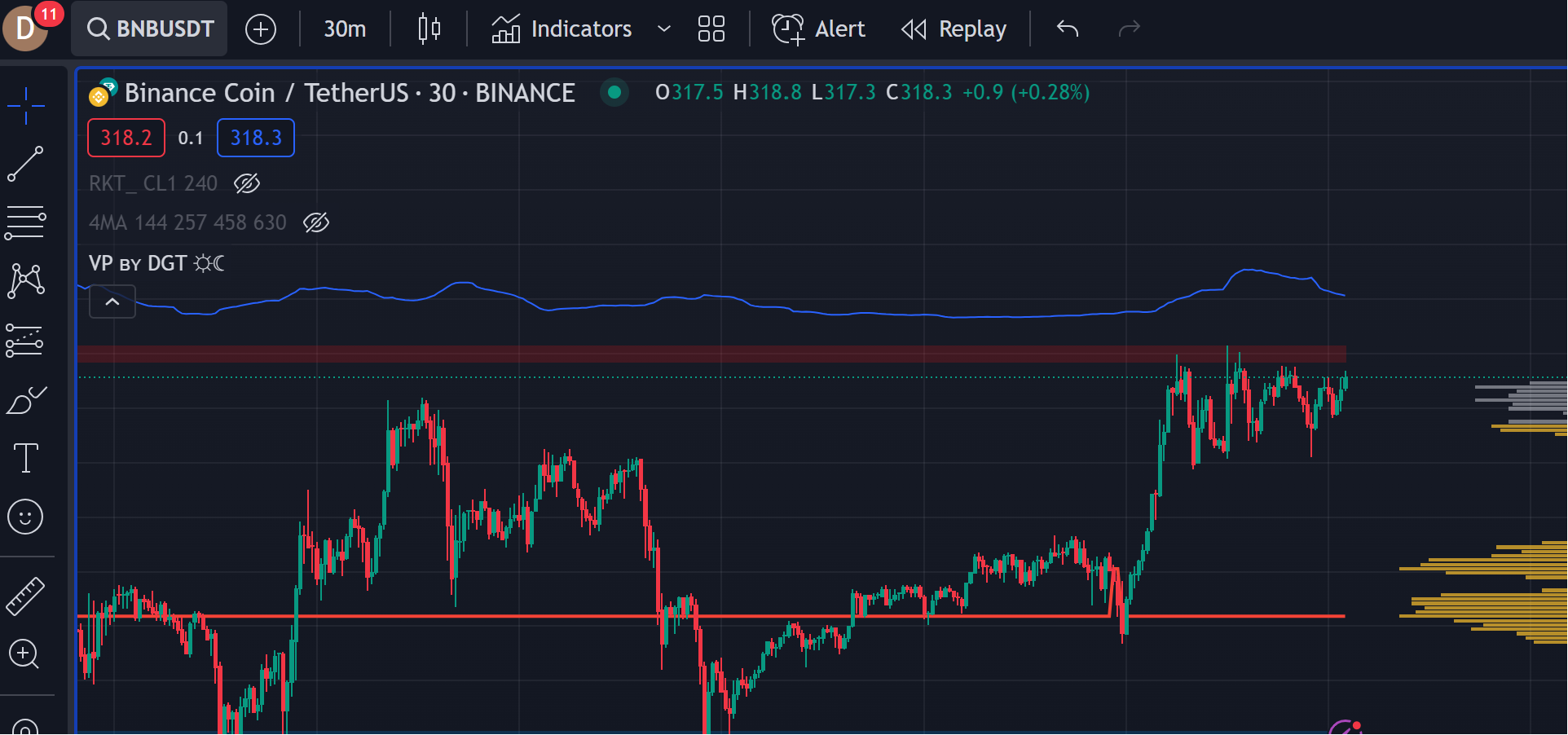Click the Binance Coin / TetherUS chart title

[x=350, y=93]
